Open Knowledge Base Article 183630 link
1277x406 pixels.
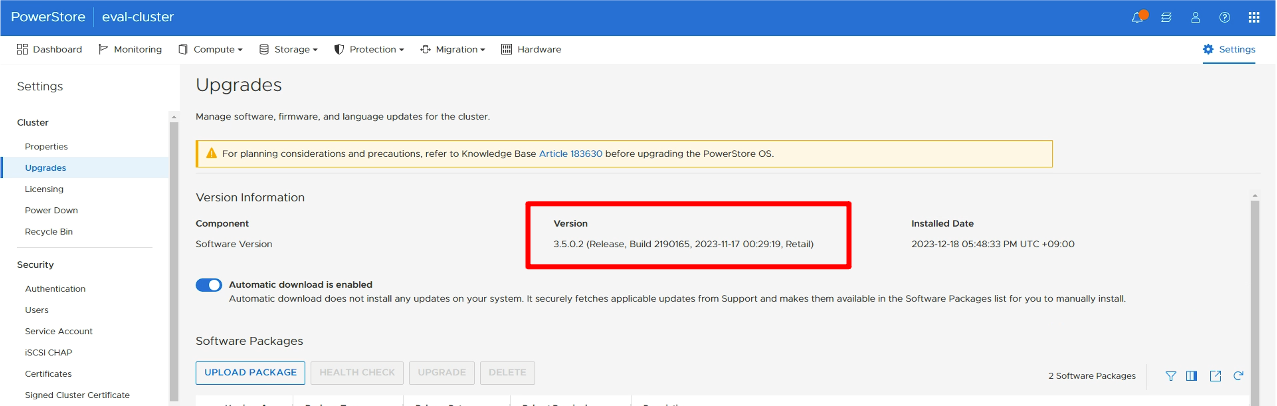coord(571,154)
